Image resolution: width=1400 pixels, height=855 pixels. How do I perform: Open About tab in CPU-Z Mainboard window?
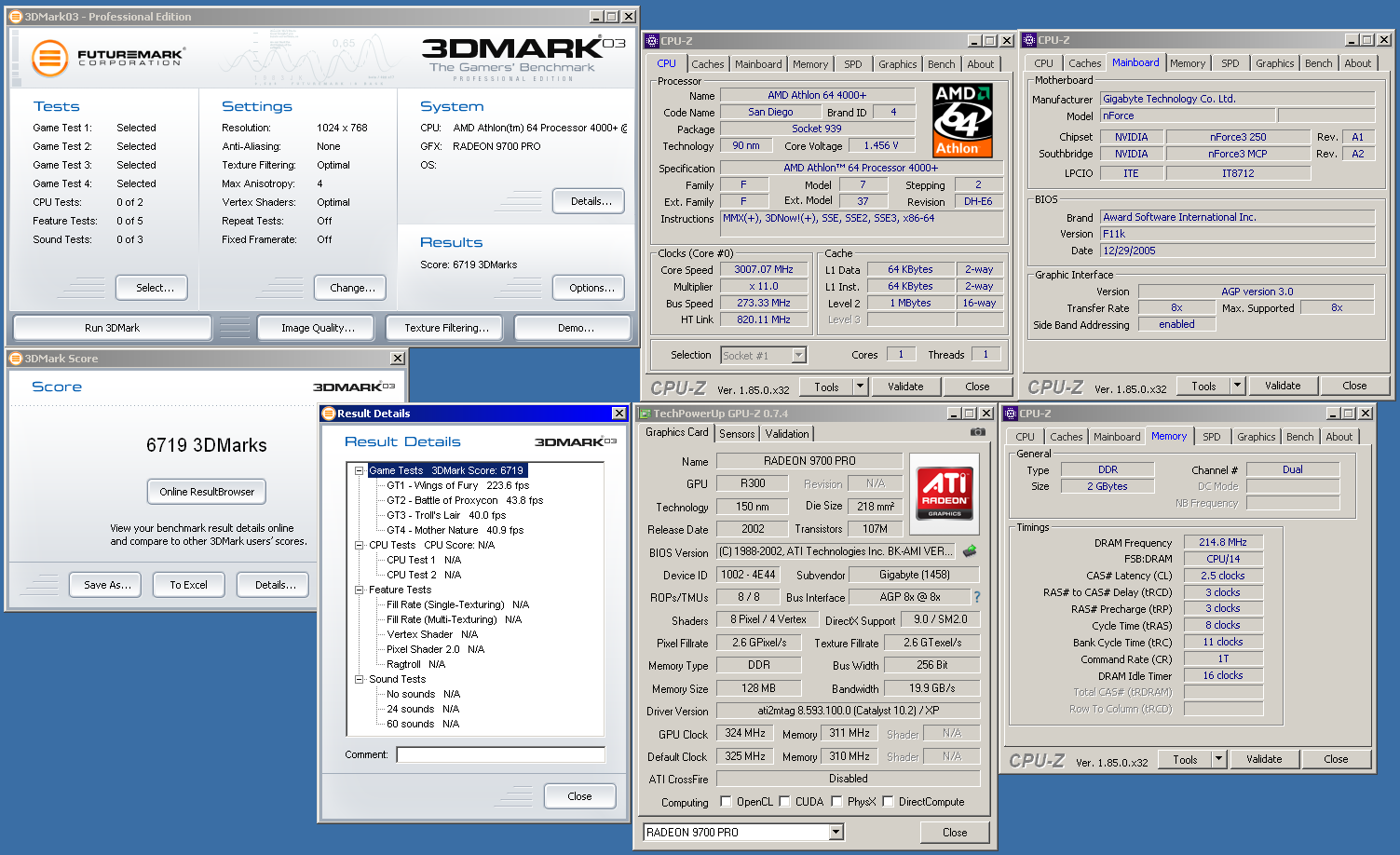click(1358, 63)
